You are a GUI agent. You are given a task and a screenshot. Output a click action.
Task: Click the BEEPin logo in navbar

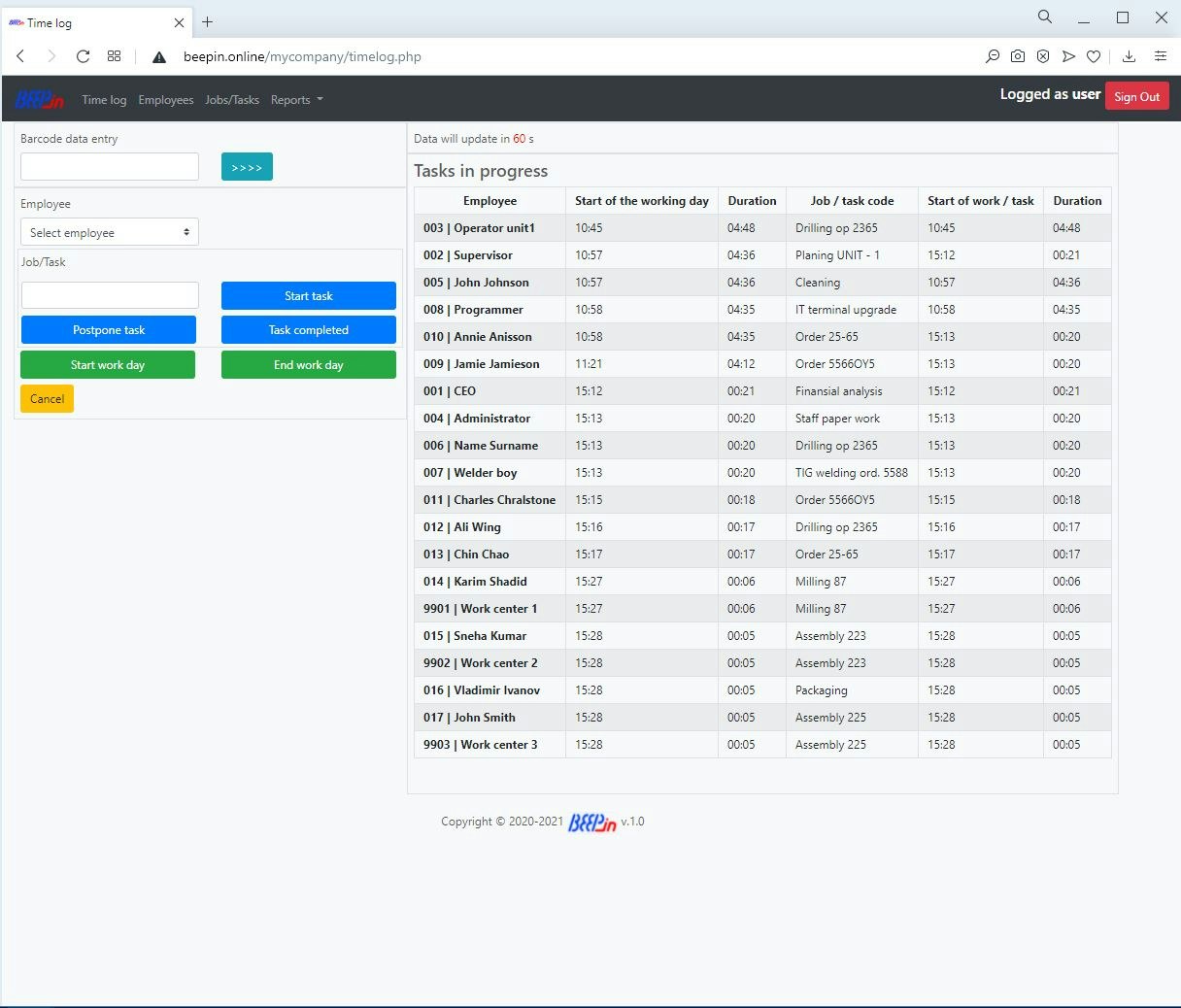[40, 99]
